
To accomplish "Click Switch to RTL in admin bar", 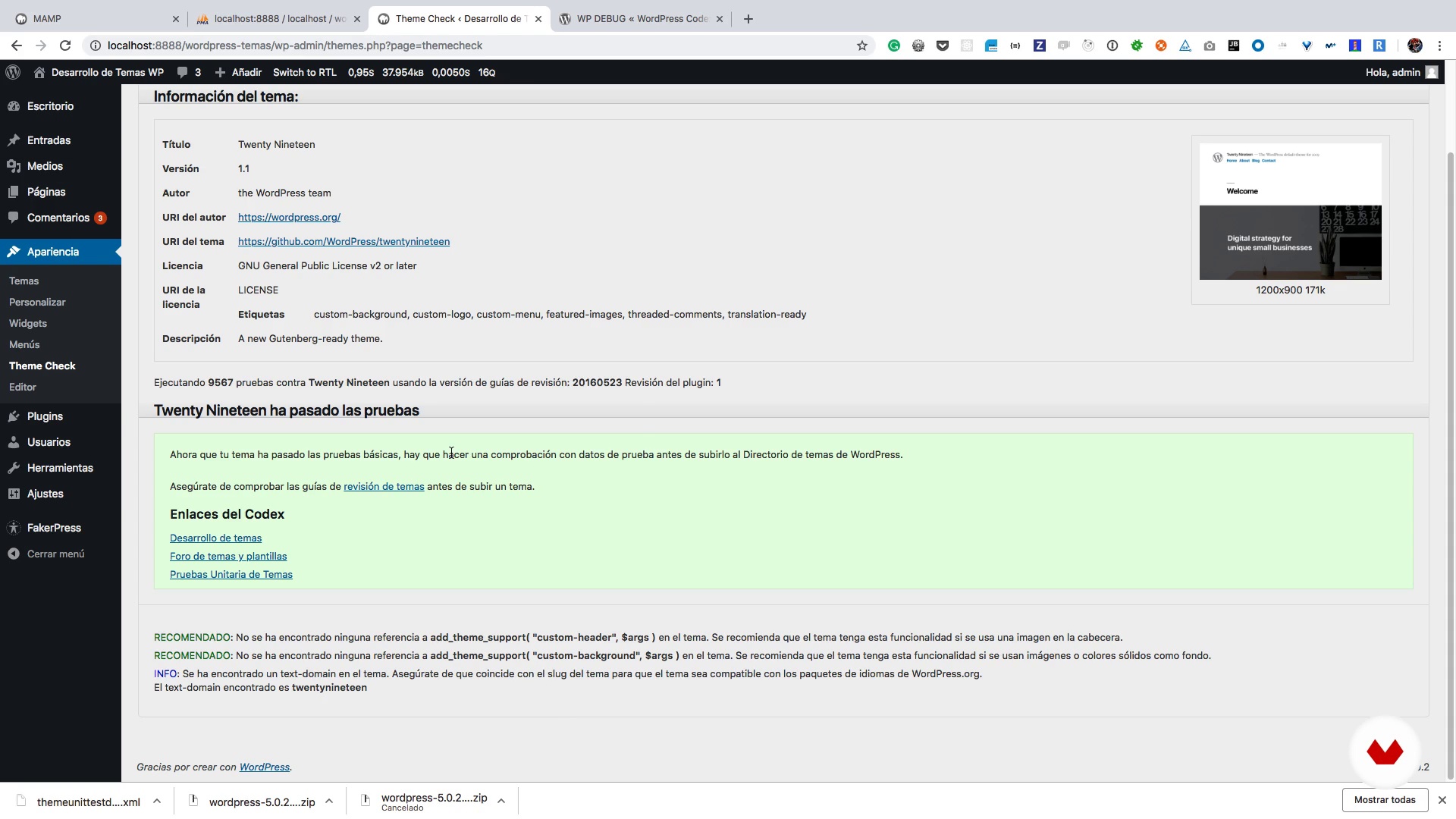I will (304, 72).
